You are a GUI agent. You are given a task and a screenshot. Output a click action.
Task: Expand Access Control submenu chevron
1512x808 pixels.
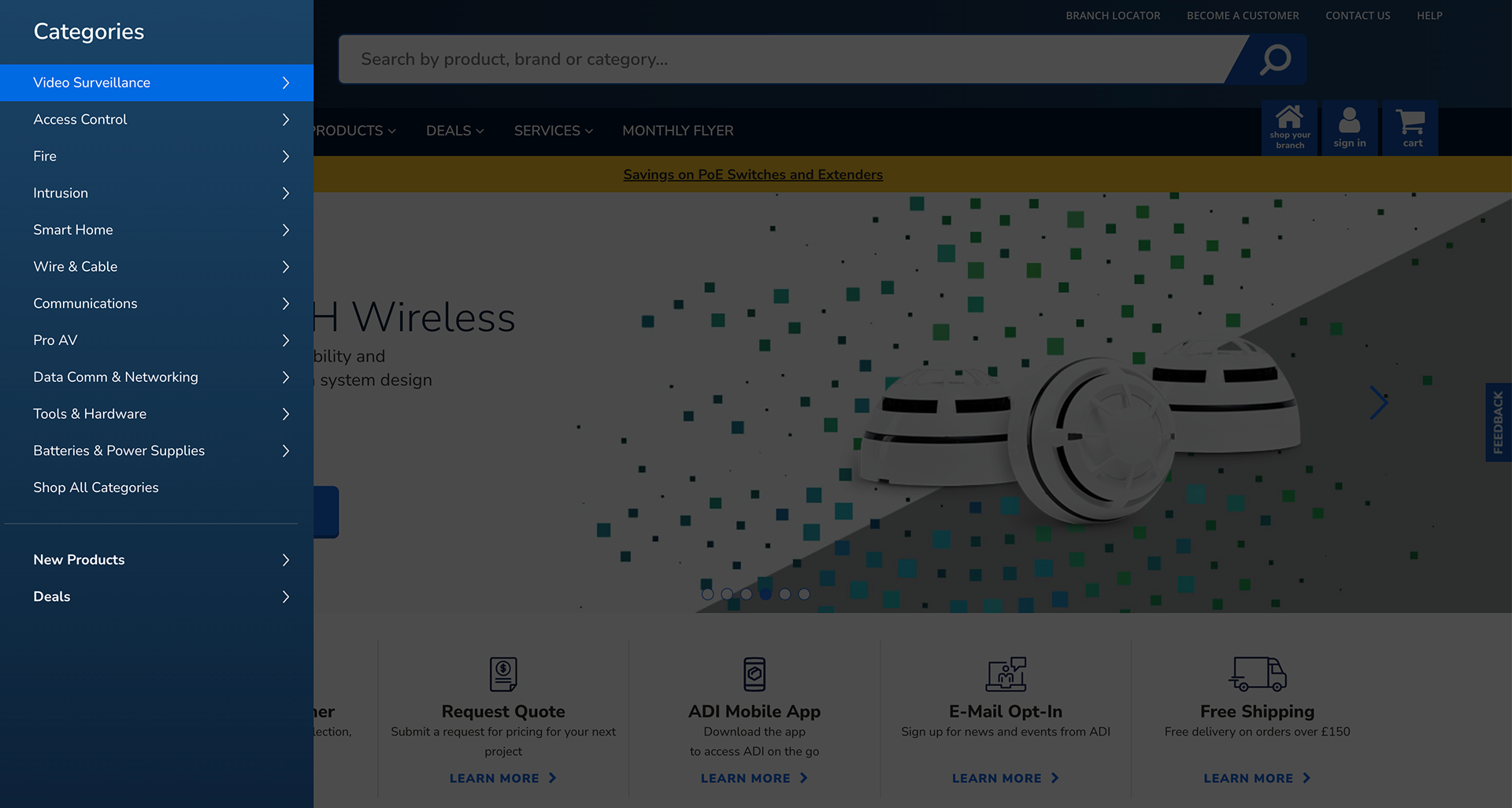(286, 120)
